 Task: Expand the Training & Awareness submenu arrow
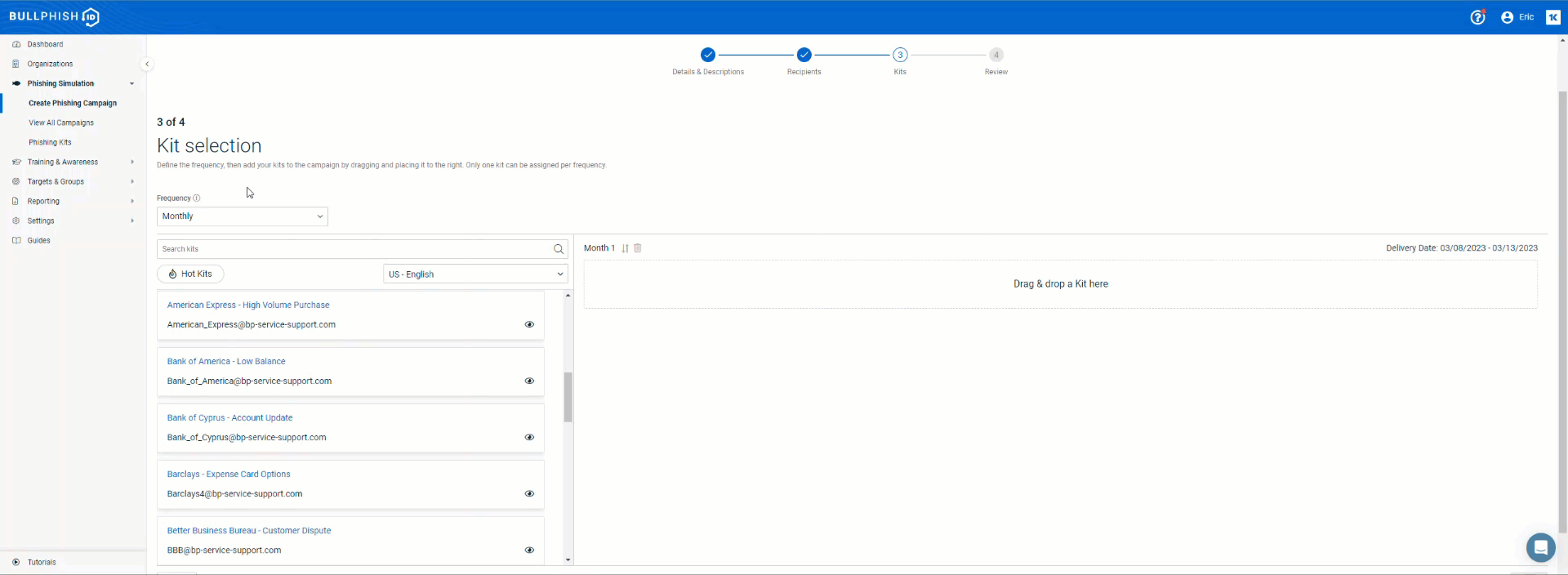pos(132,162)
